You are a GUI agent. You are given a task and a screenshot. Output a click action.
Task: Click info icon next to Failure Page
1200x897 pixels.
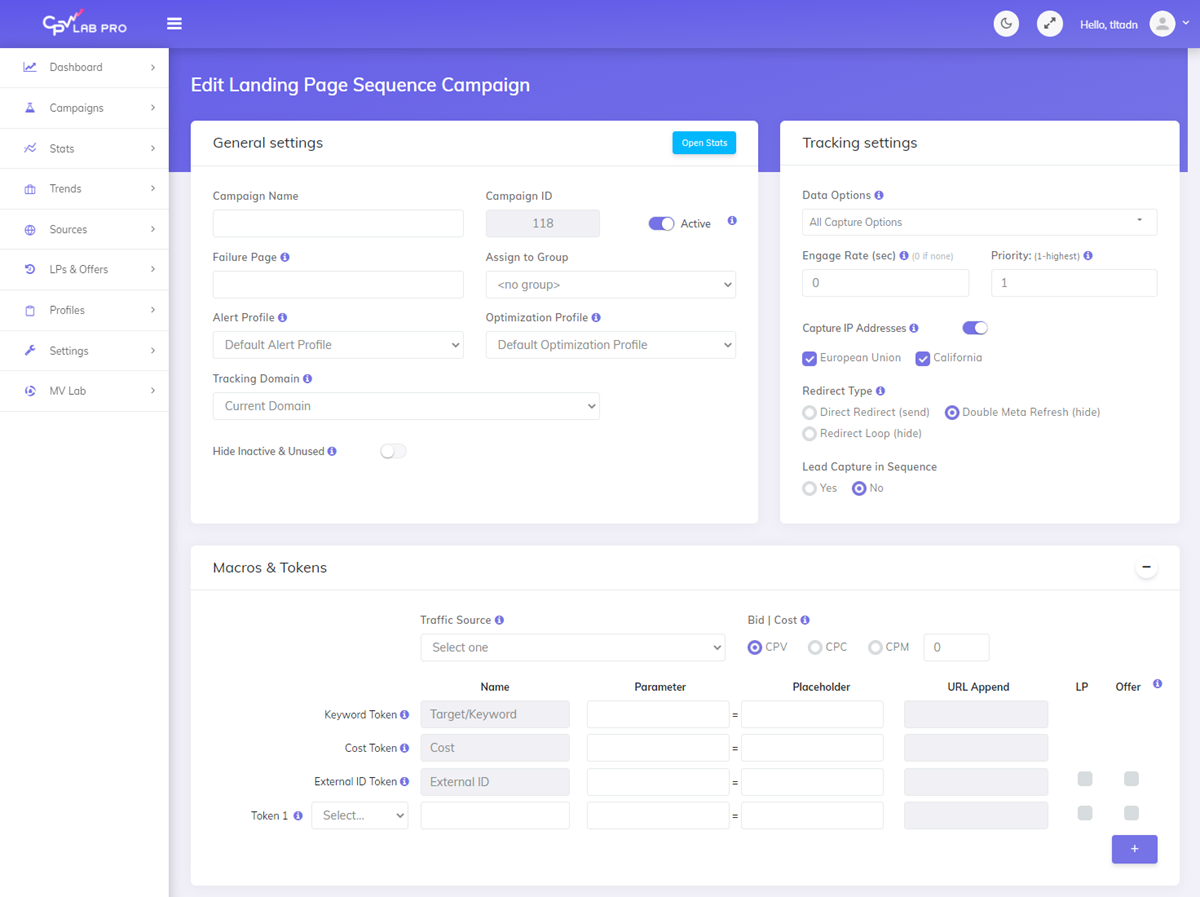pyautogui.click(x=285, y=257)
